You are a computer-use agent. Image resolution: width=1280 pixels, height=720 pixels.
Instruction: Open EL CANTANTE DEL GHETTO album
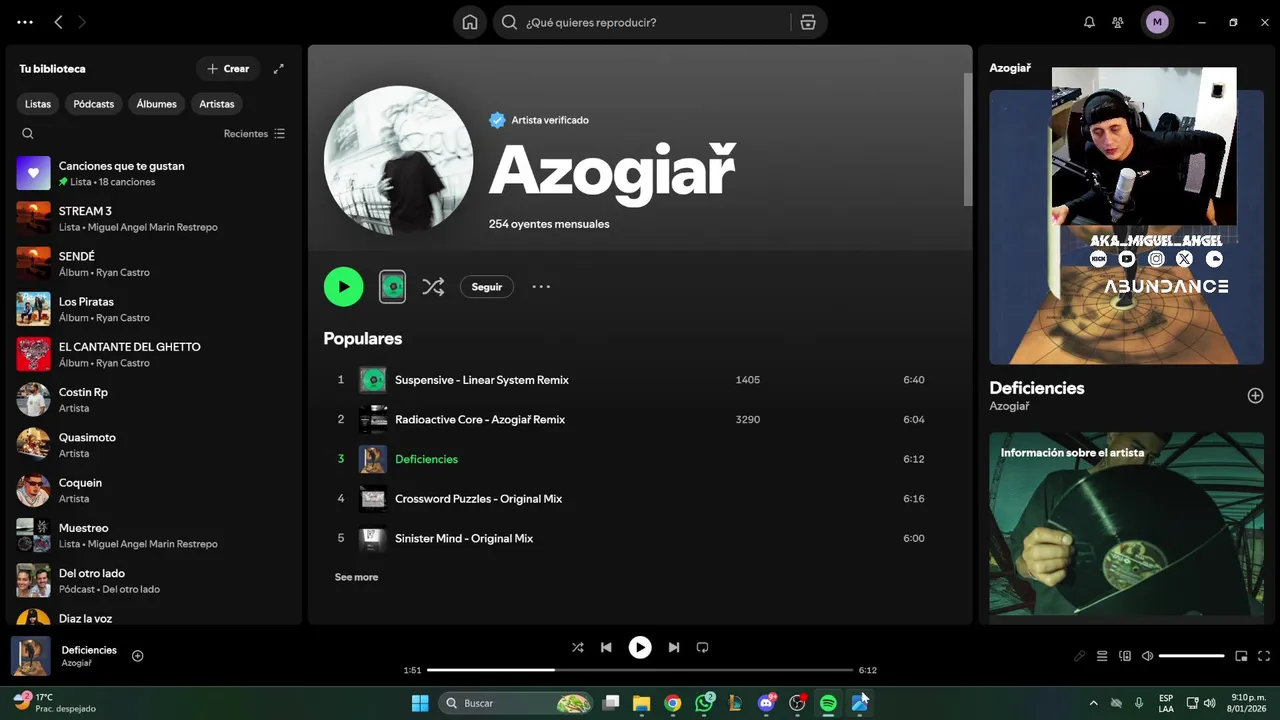[154, 354]
